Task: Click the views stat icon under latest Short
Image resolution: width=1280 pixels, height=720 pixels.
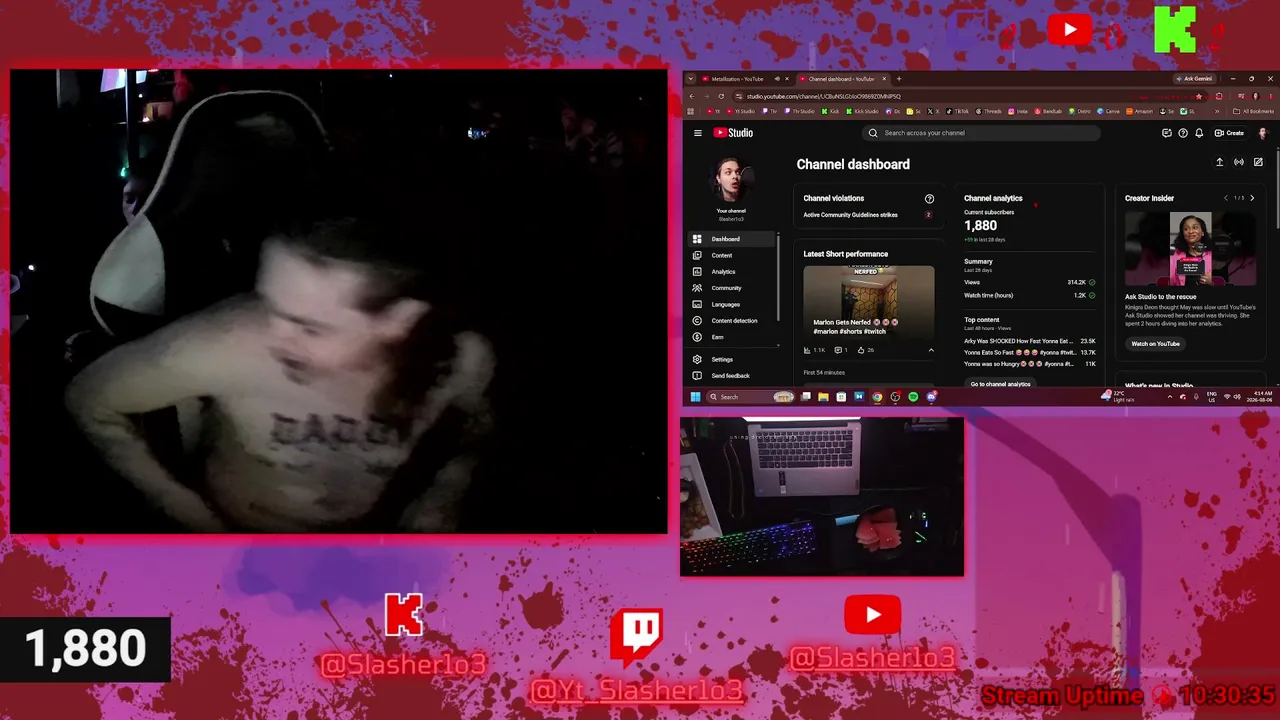Action: coord(807,350)
